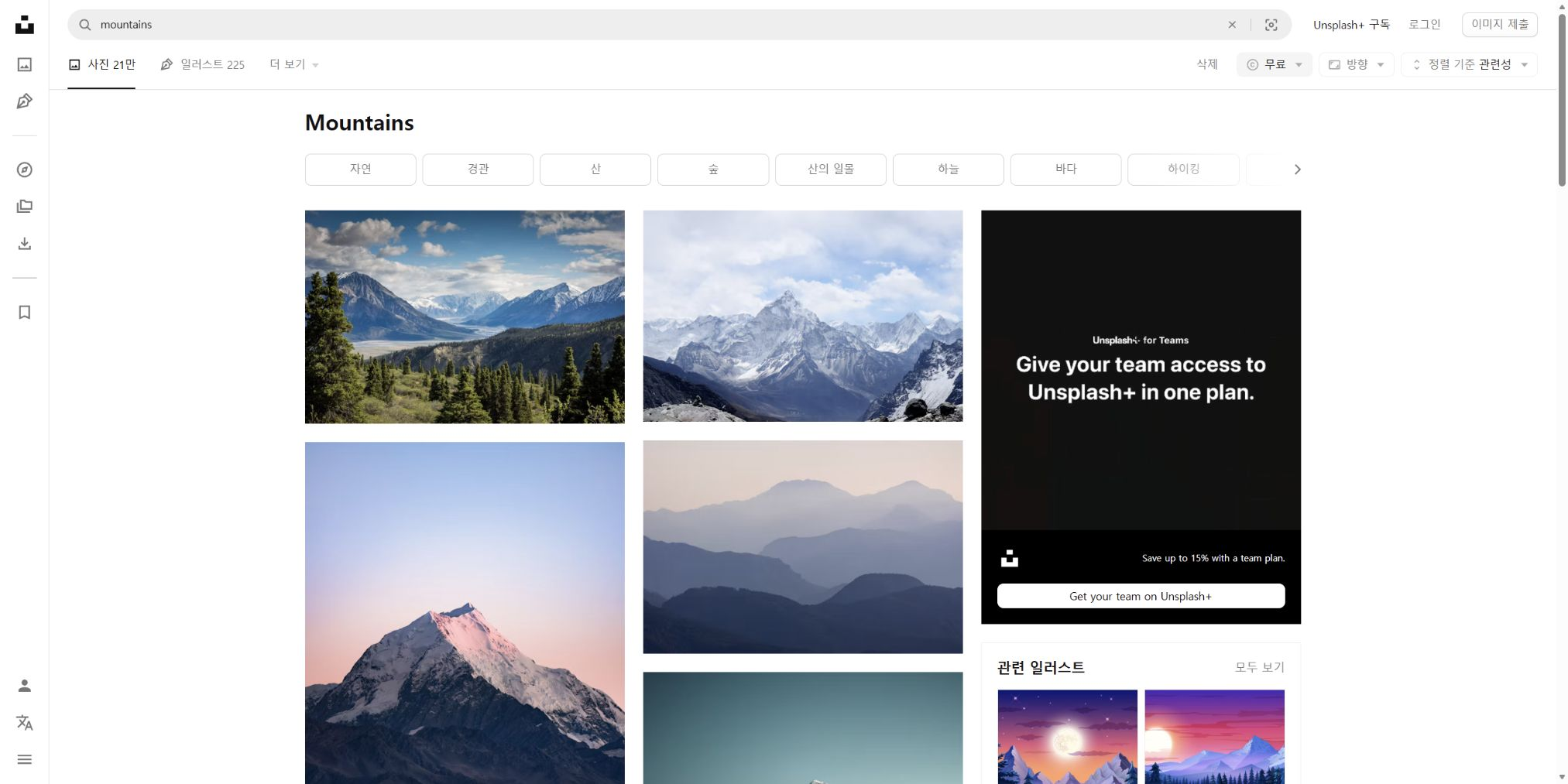
Task: Click into the mountains search field
Action: coord(658,25)
